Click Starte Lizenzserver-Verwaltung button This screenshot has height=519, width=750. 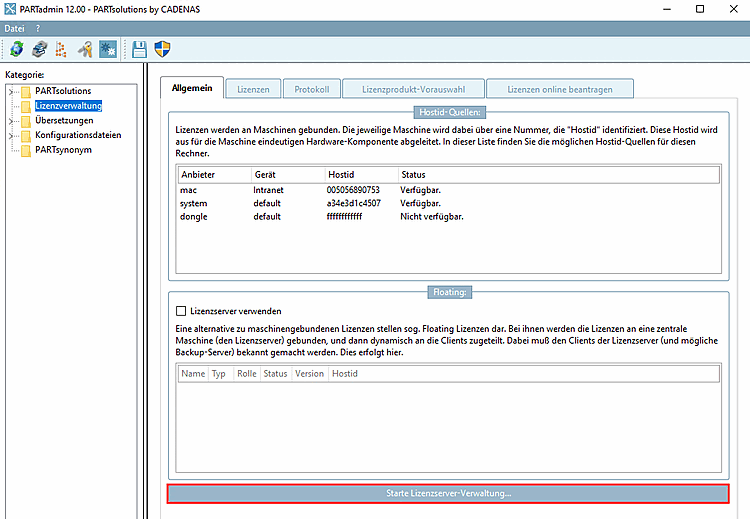(448, 494)
